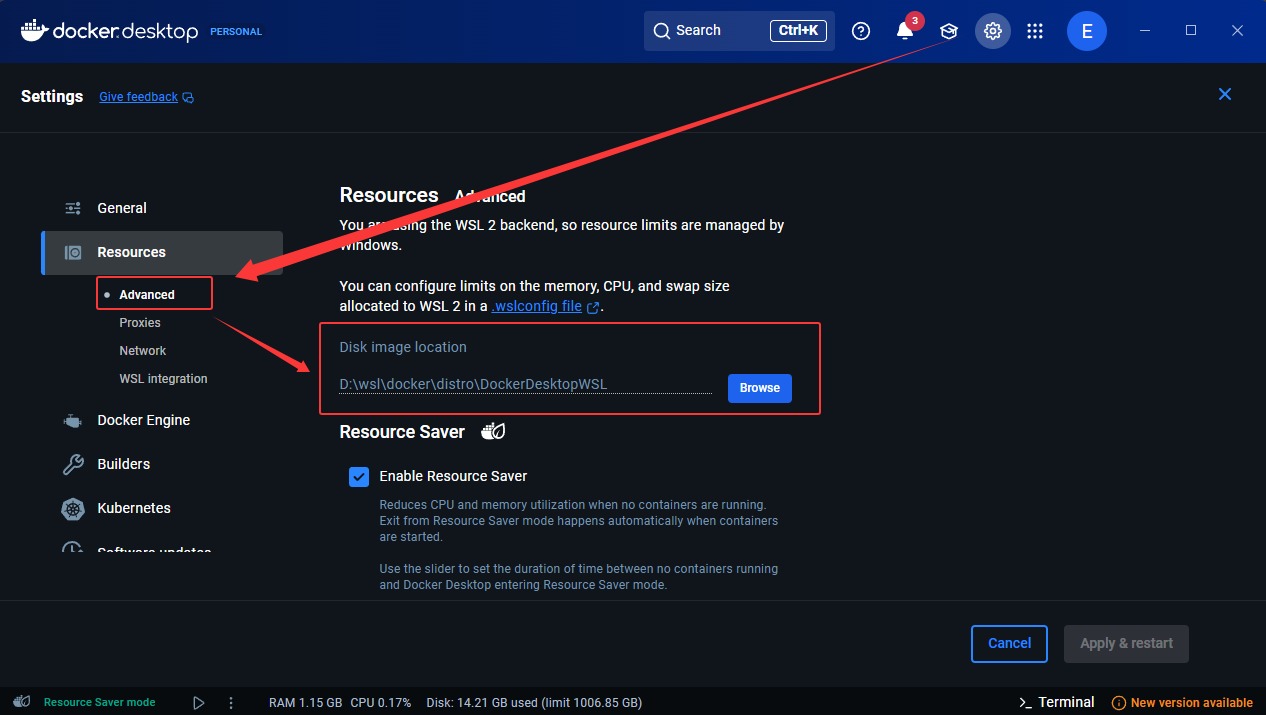This screenshot has width=1266, height=715.
Task: Click the Settings gear icon
Action: [992, 31]
